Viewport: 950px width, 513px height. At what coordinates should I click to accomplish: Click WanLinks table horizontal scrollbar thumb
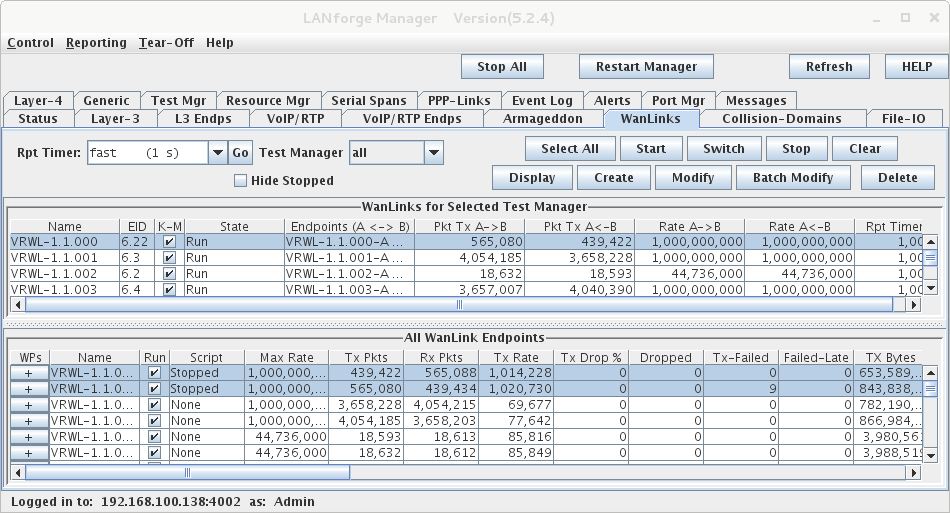[x=459, y=305]
